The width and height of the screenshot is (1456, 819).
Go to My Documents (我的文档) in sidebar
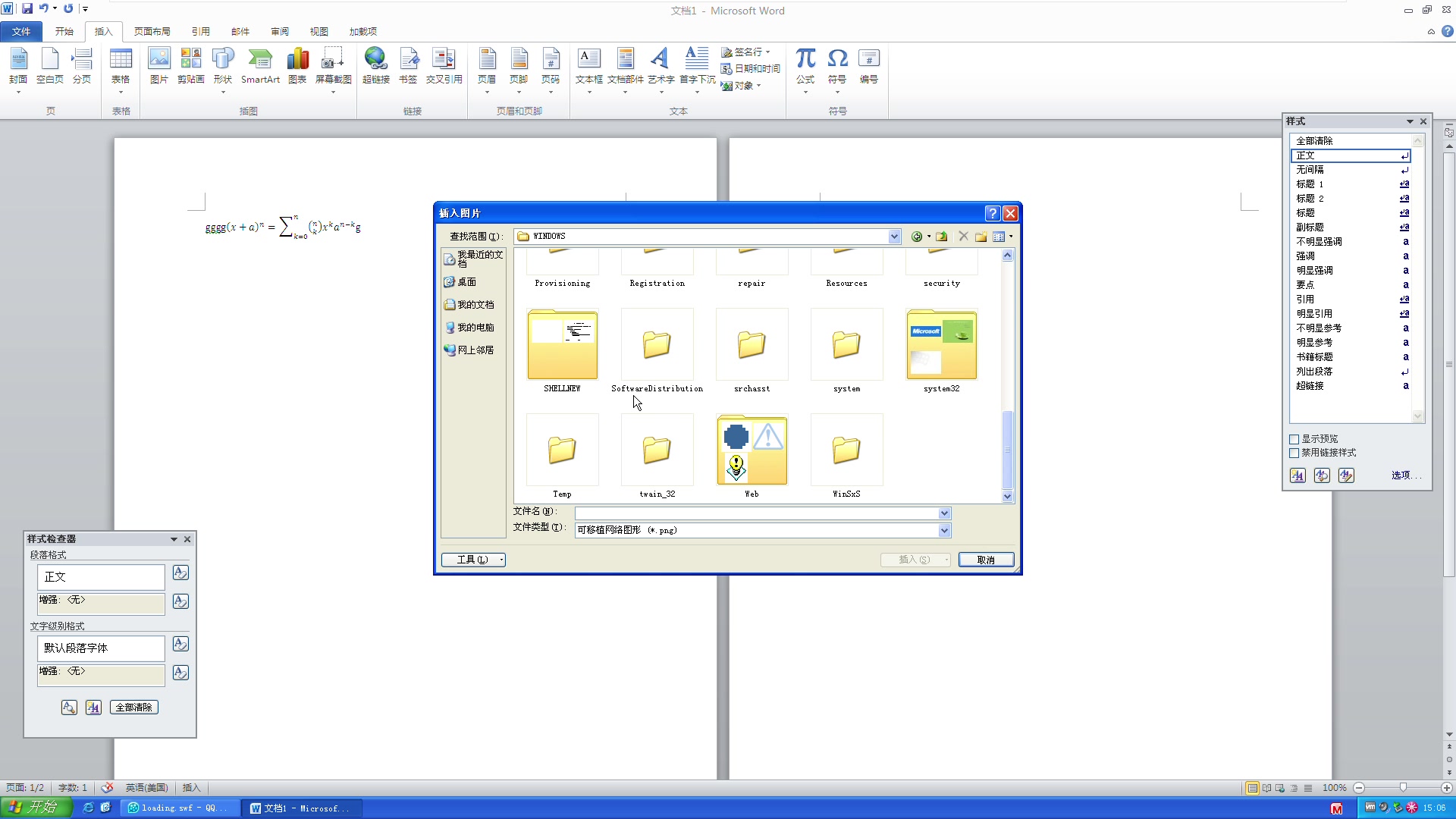[x=469, y=305]
